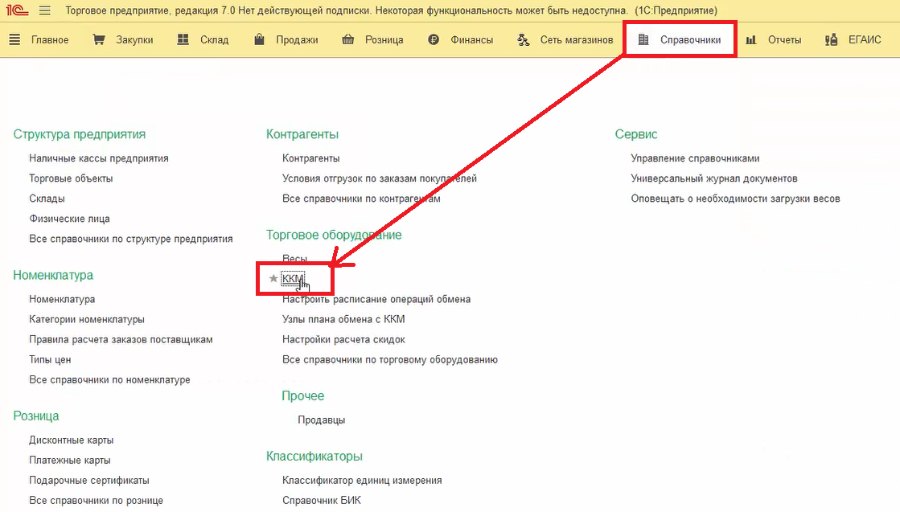Click the green Номенклатура group heading

pyautogui.click(x=53, y=275)
